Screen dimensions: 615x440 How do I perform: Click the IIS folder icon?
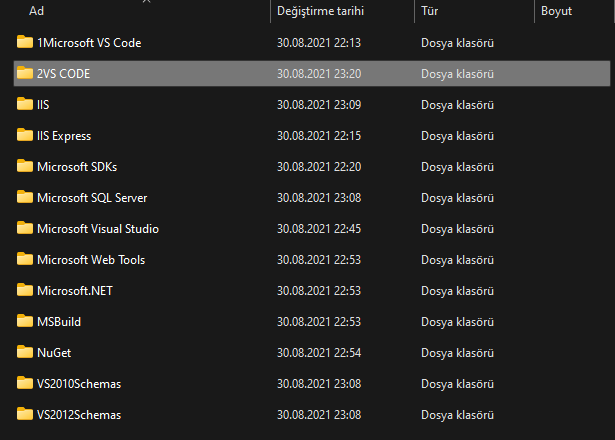click(25, 104)
